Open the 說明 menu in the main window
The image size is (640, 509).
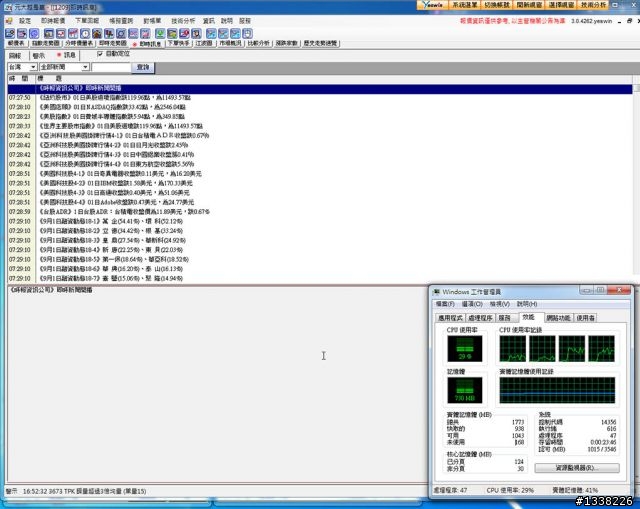(227, 20)
